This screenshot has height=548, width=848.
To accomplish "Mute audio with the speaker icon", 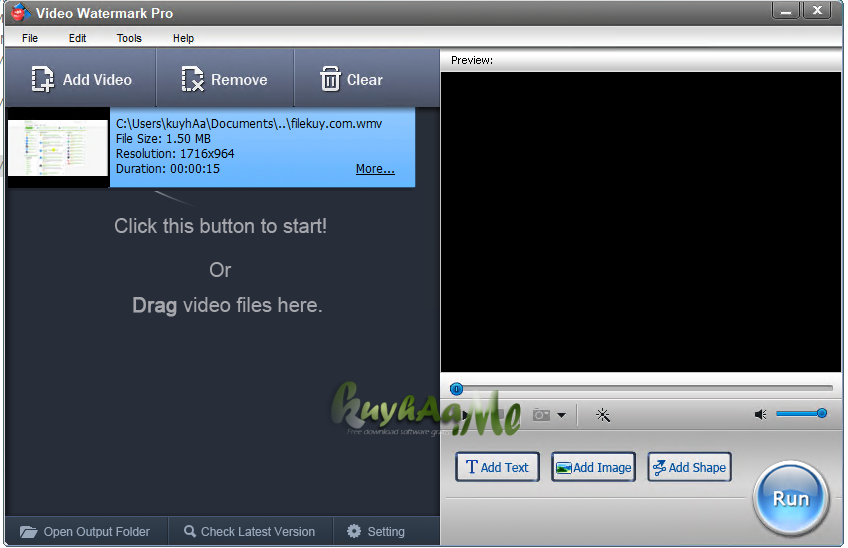I will tap(760, 414).
